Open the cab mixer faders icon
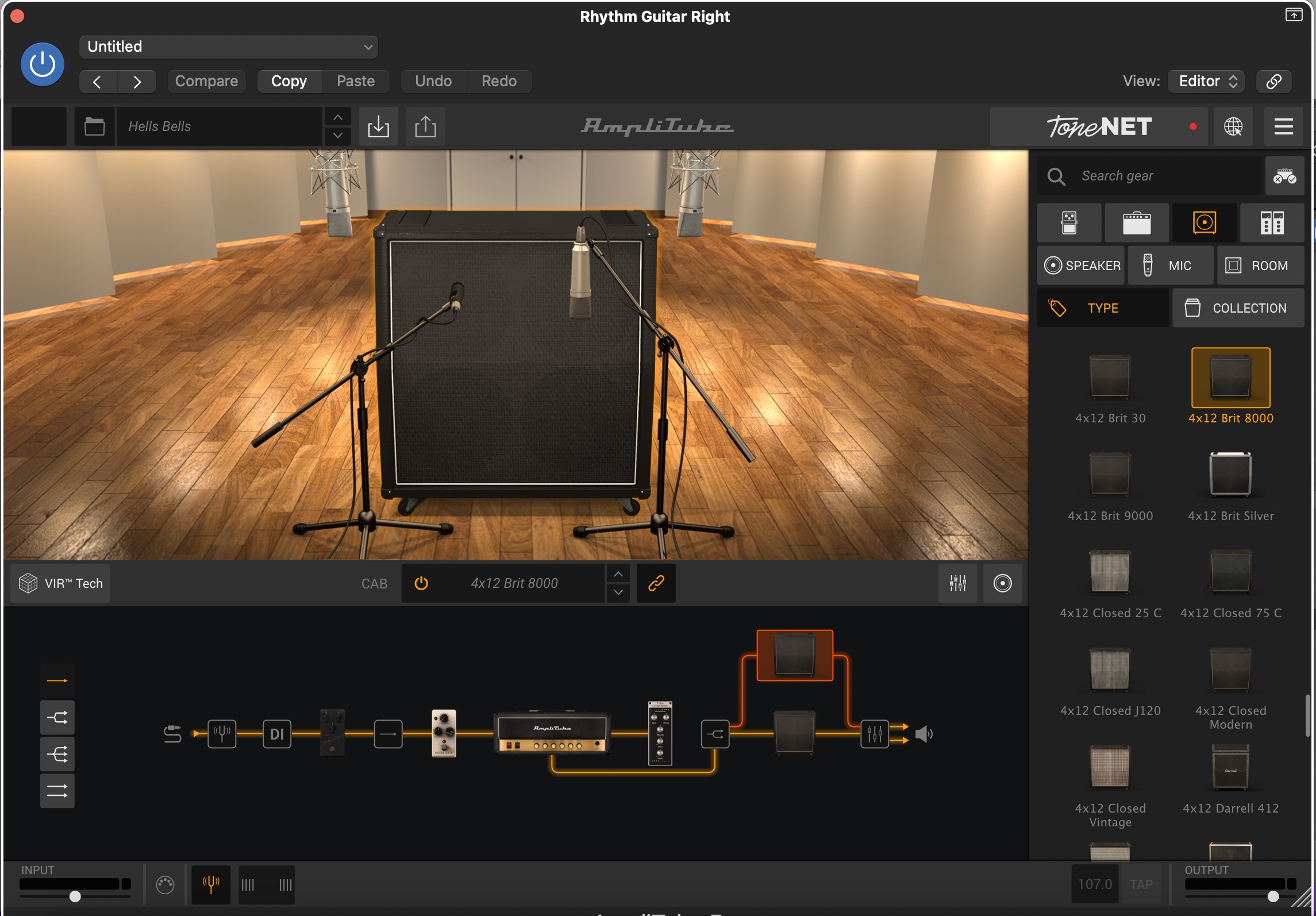This screenshot has height=916, width=1316. 957,583
